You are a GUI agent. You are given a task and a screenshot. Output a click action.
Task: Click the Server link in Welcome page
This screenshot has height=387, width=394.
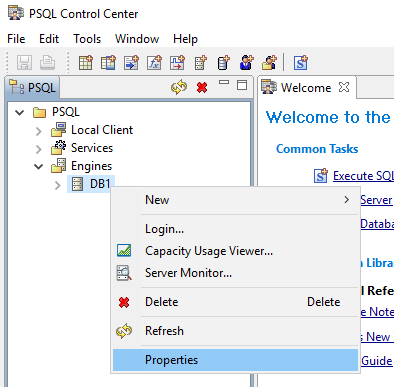tap(376, 200)
